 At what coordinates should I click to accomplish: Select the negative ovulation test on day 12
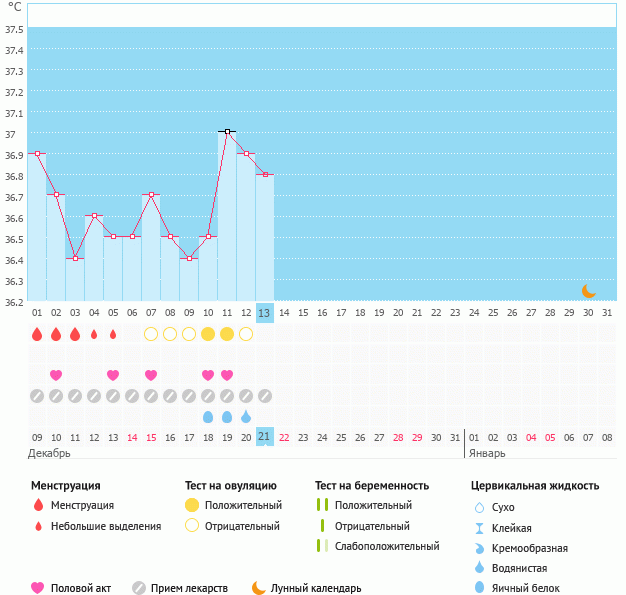tap(246, 334)
